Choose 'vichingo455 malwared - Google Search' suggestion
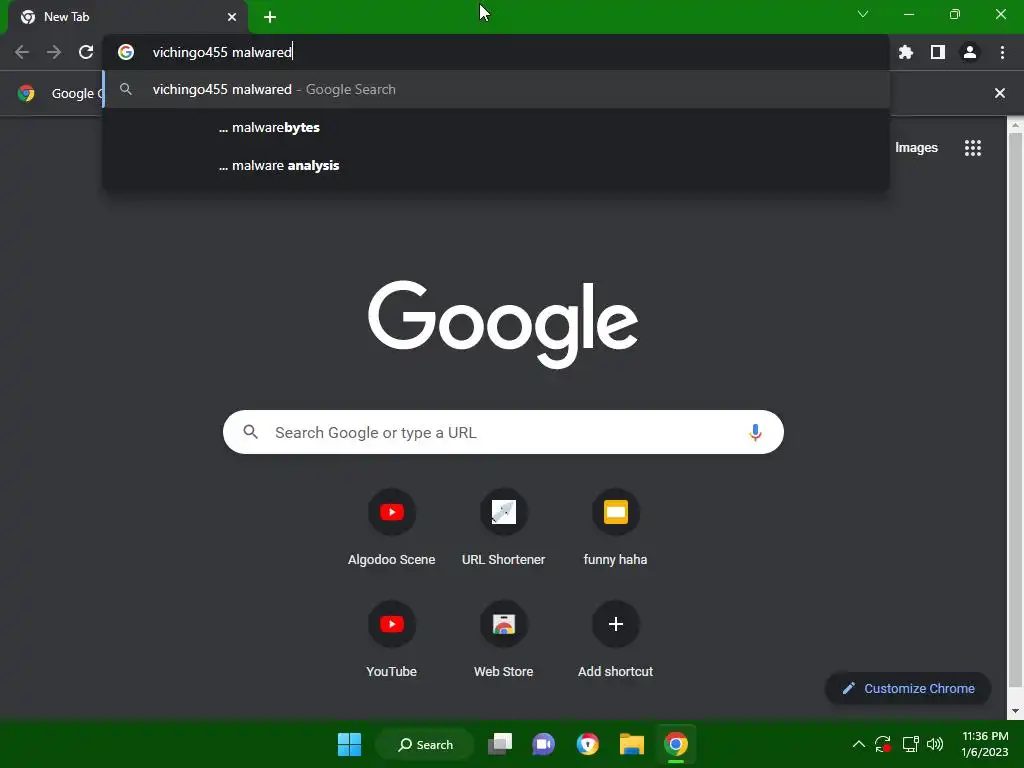This screenshot has height=768, width=1024. [x=496, y=89]
